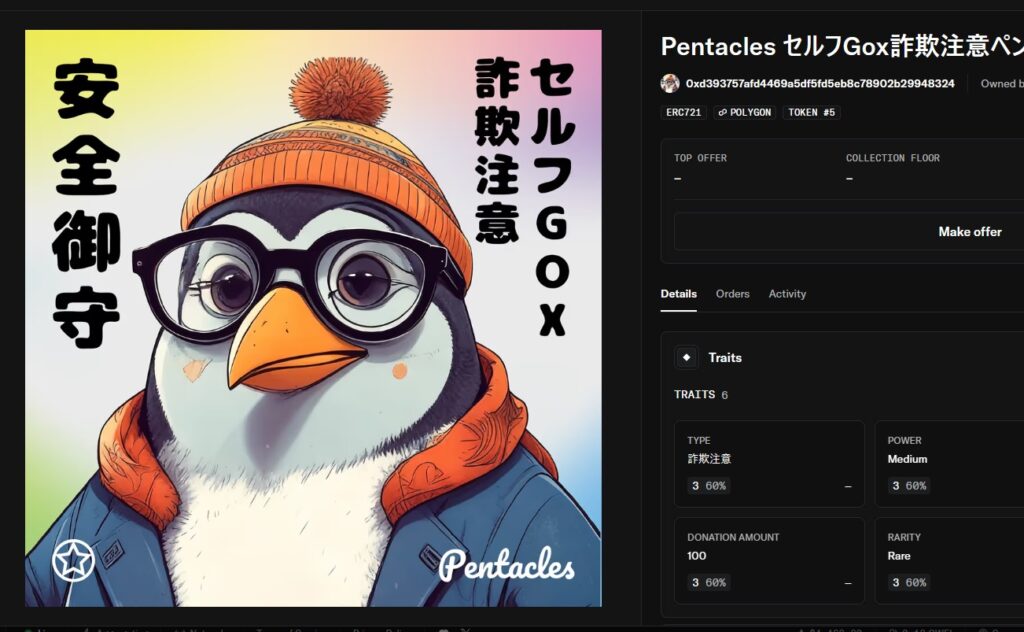Click the COLLECTION FLOOR value

pyautogui.click(x=849, y=178)
